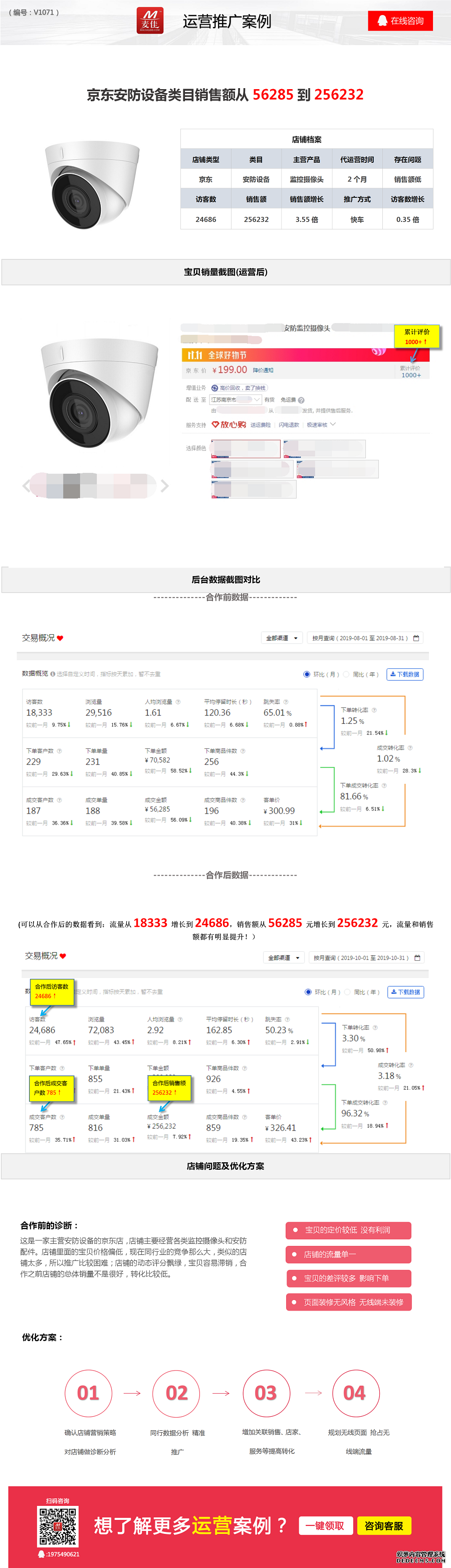Click the 03 step circle
Viewport: 451px width, 1568px height.
tap(266, 1393)
